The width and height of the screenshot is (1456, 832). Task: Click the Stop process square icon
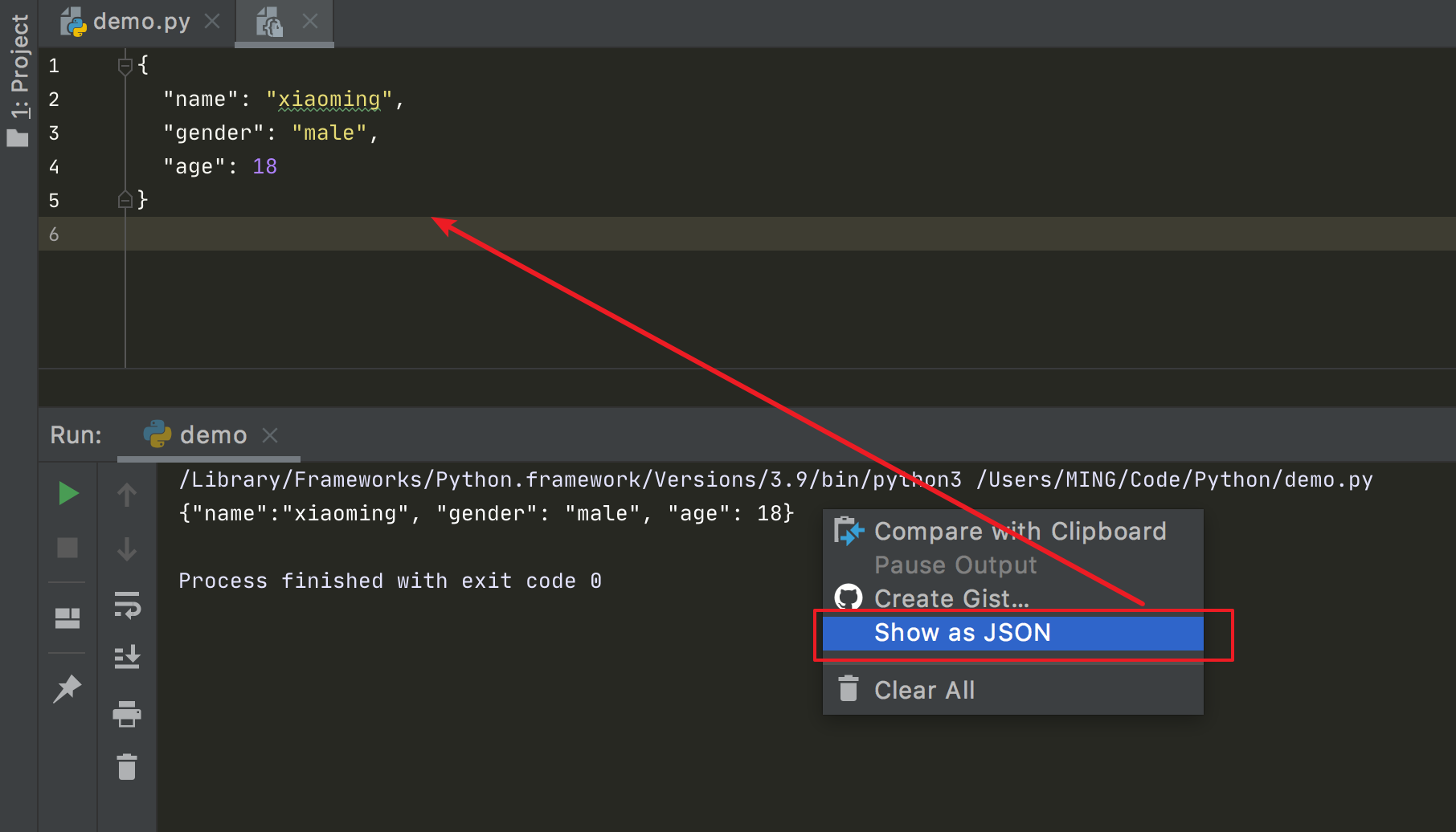67,548
